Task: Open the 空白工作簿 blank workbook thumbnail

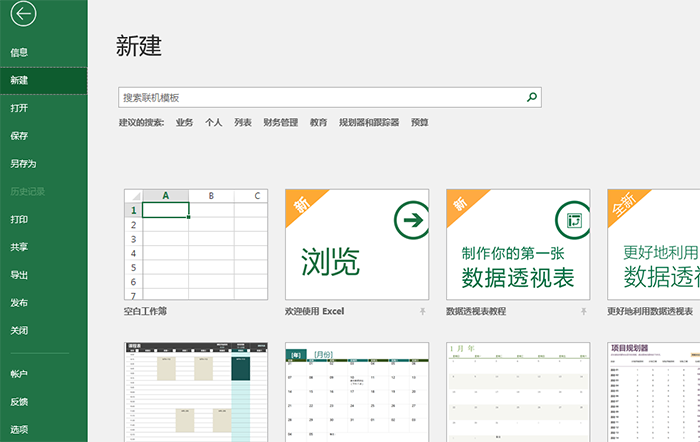Action: (196, 244)
